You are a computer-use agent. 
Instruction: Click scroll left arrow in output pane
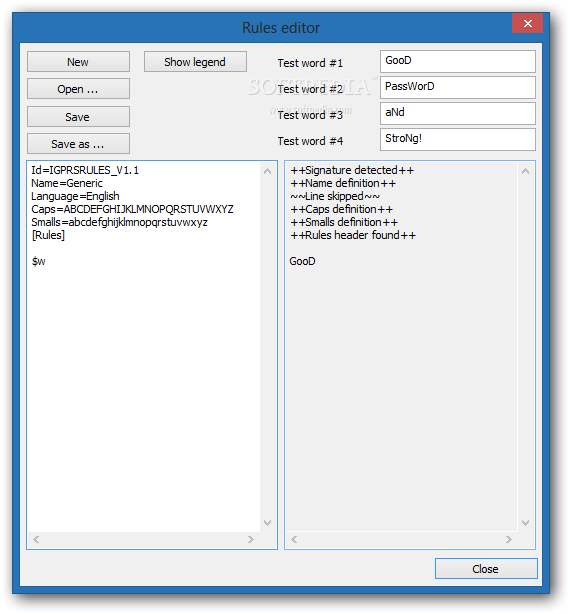click(294, 540)
